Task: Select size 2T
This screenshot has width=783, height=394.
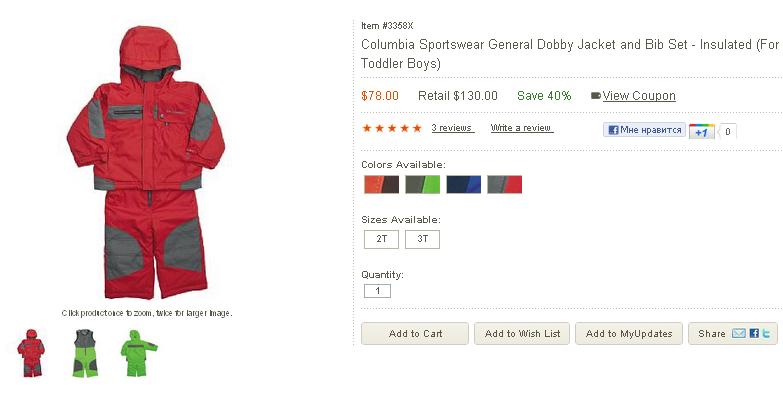Action: [x=382, y=239]
